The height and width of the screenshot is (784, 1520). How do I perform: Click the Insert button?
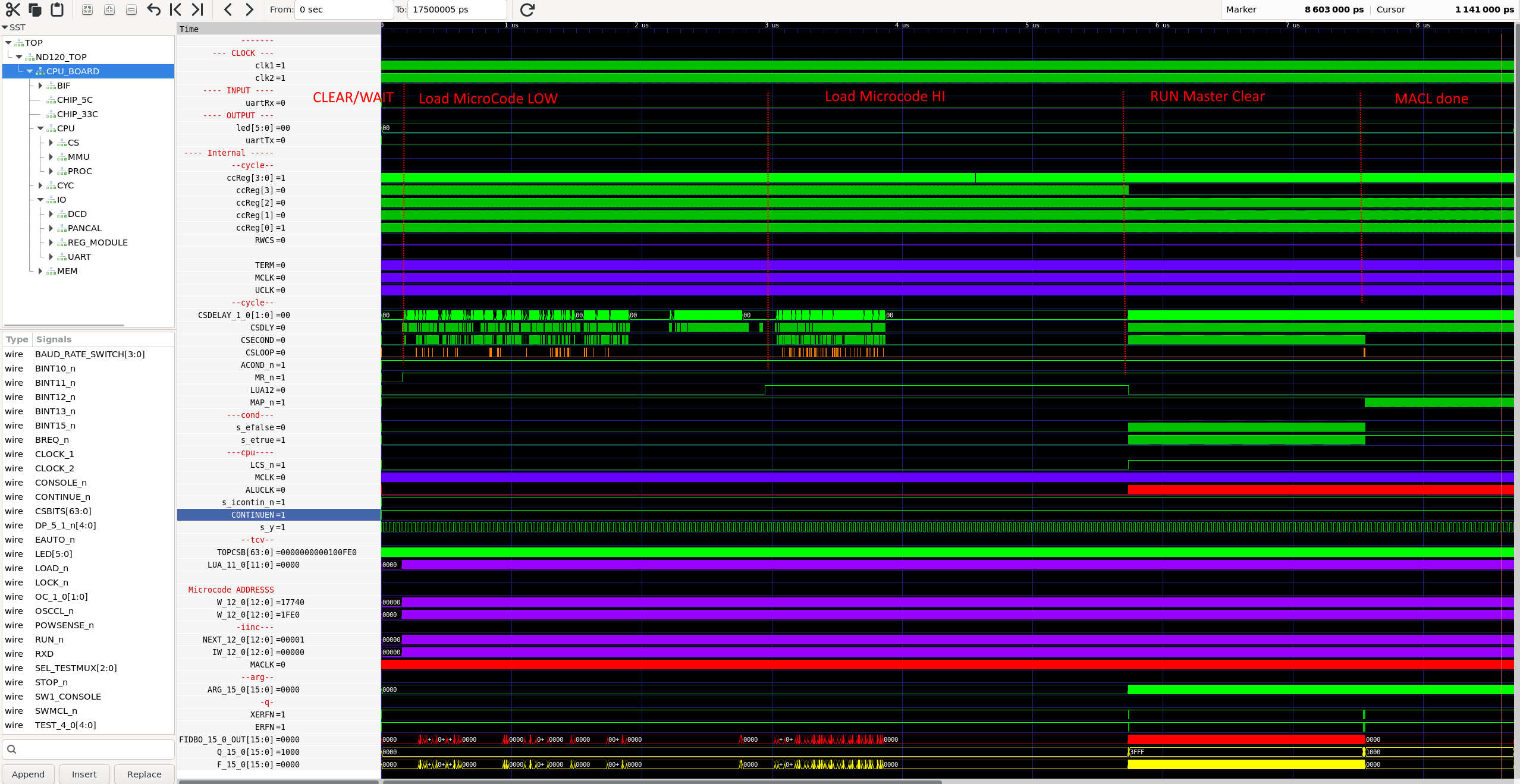pos(84,774)
